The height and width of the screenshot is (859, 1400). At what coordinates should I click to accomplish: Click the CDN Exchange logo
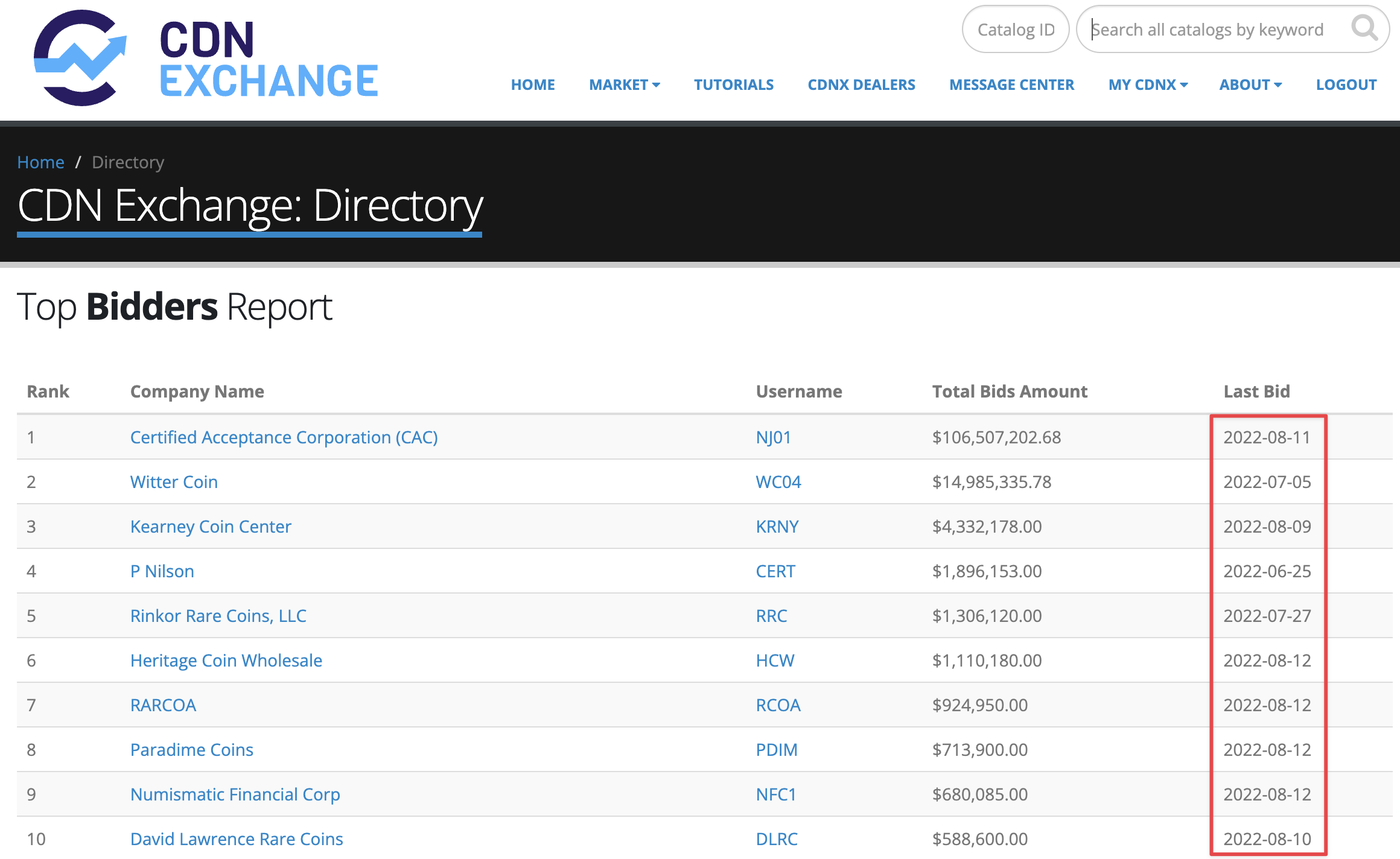[206, 58]
